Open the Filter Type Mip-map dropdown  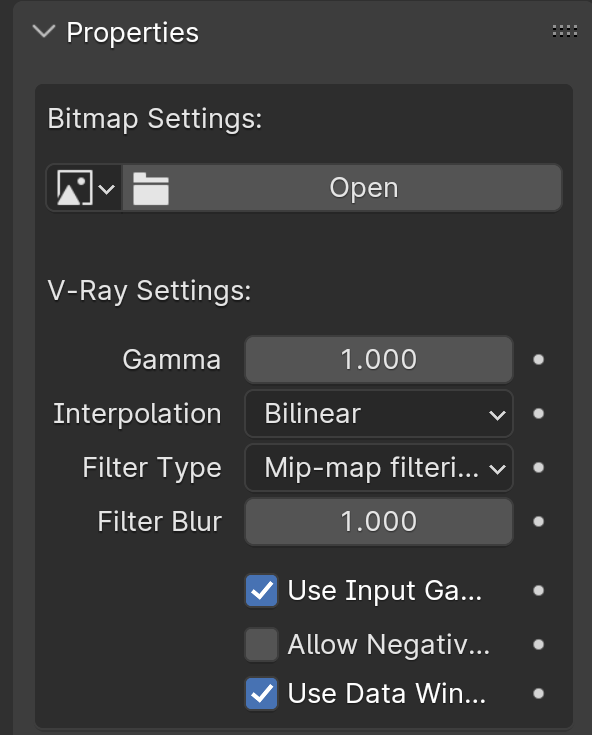[379, 467]
